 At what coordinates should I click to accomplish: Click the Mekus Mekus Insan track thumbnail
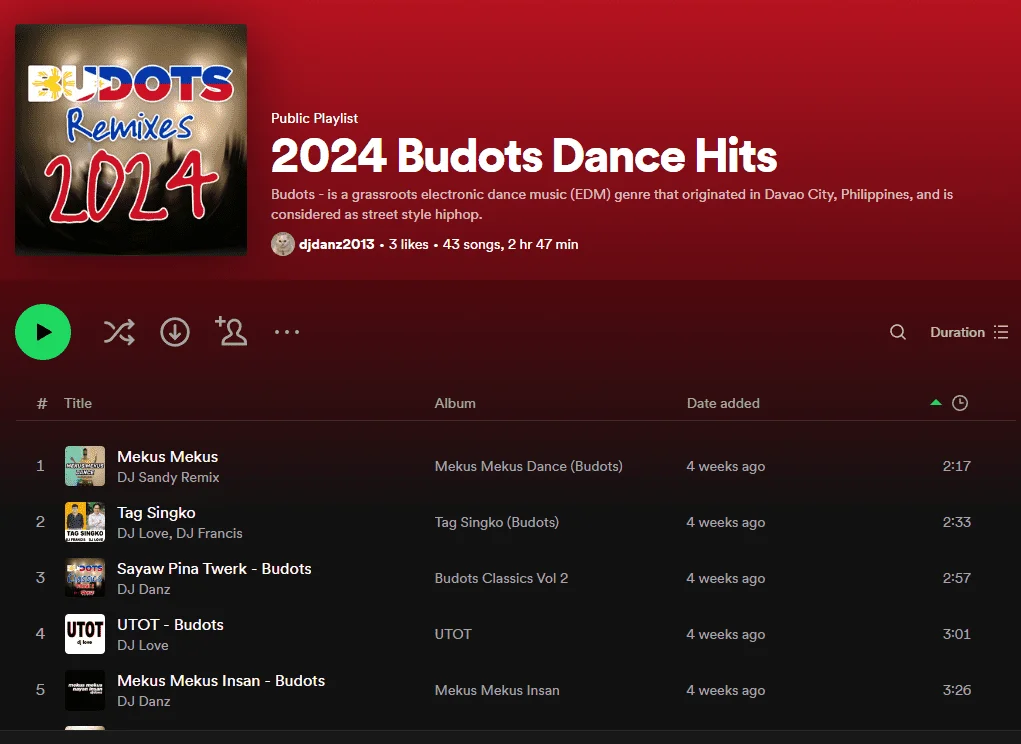(85, 690)
